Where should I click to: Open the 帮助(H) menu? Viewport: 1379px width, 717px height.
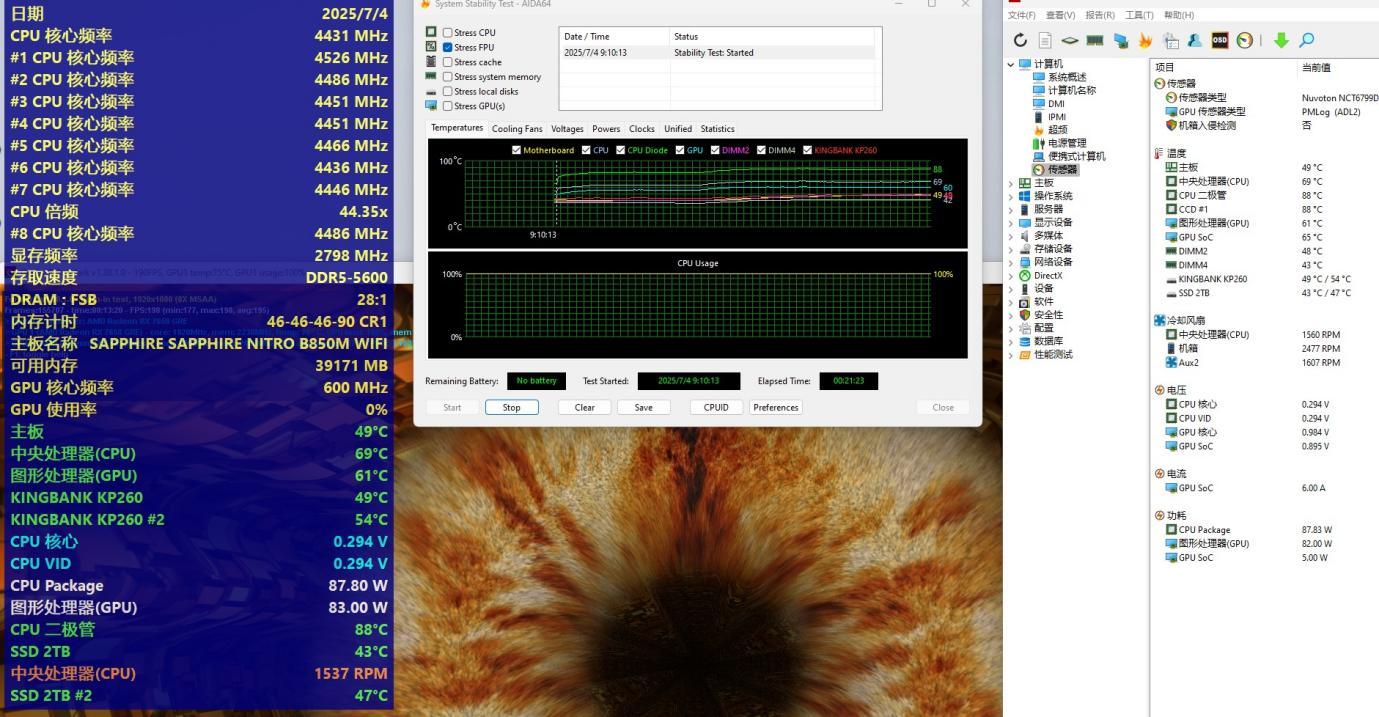[1179, 15]
